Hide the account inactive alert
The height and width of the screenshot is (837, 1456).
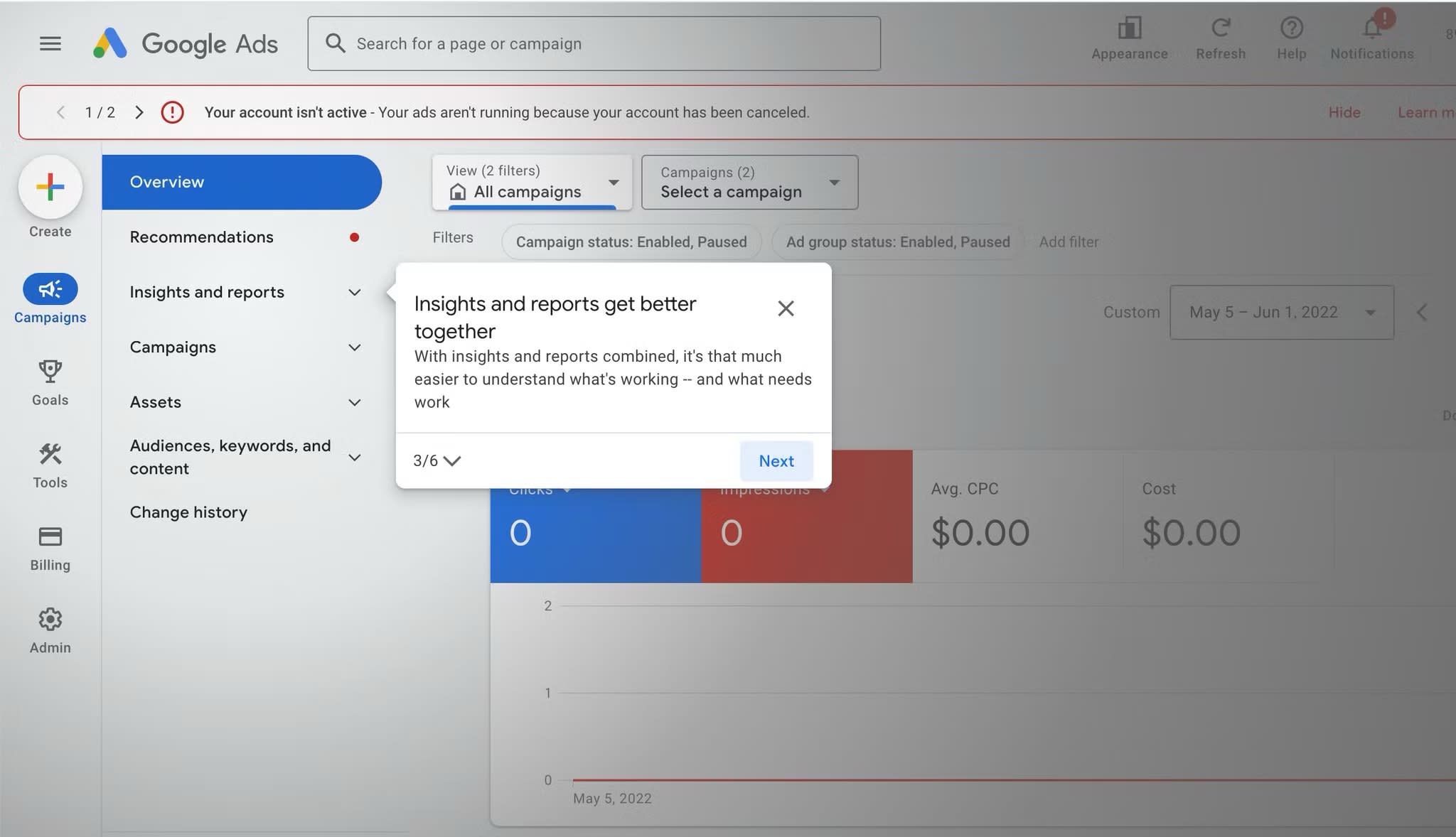[1344, 112]
